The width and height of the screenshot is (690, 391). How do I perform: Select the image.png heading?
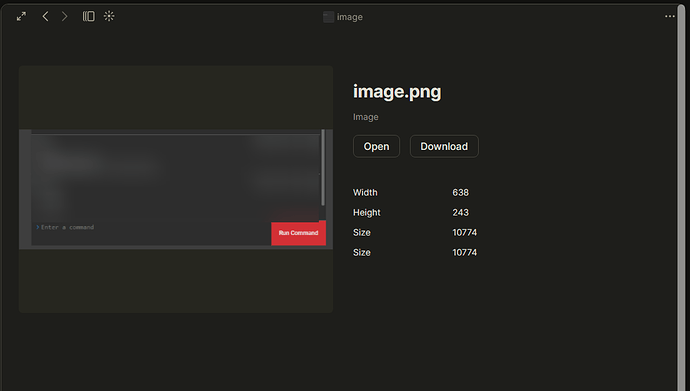coord(397,92)
